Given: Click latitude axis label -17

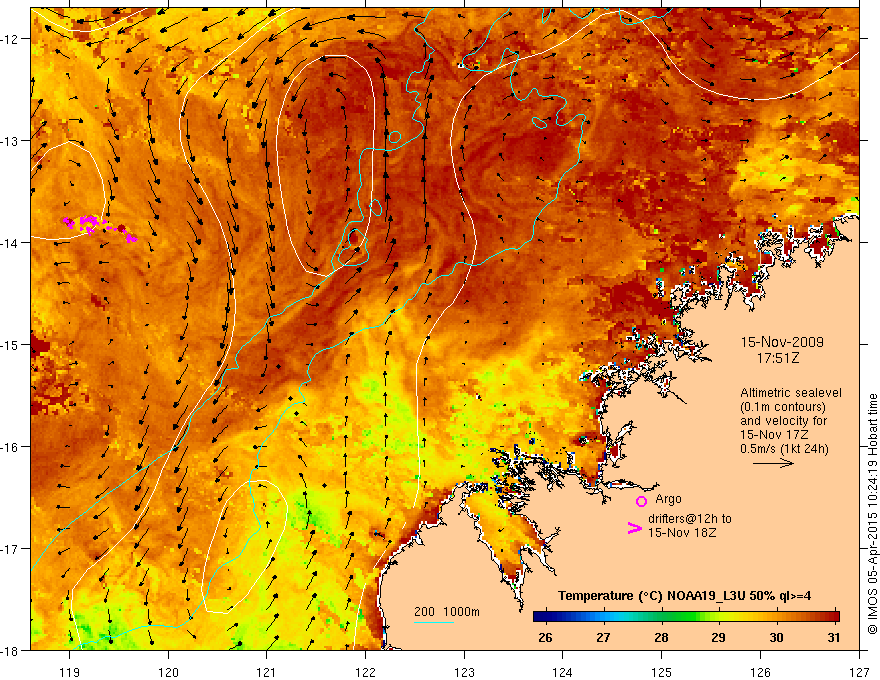Looking at the screenshot, I should (11, 549).
